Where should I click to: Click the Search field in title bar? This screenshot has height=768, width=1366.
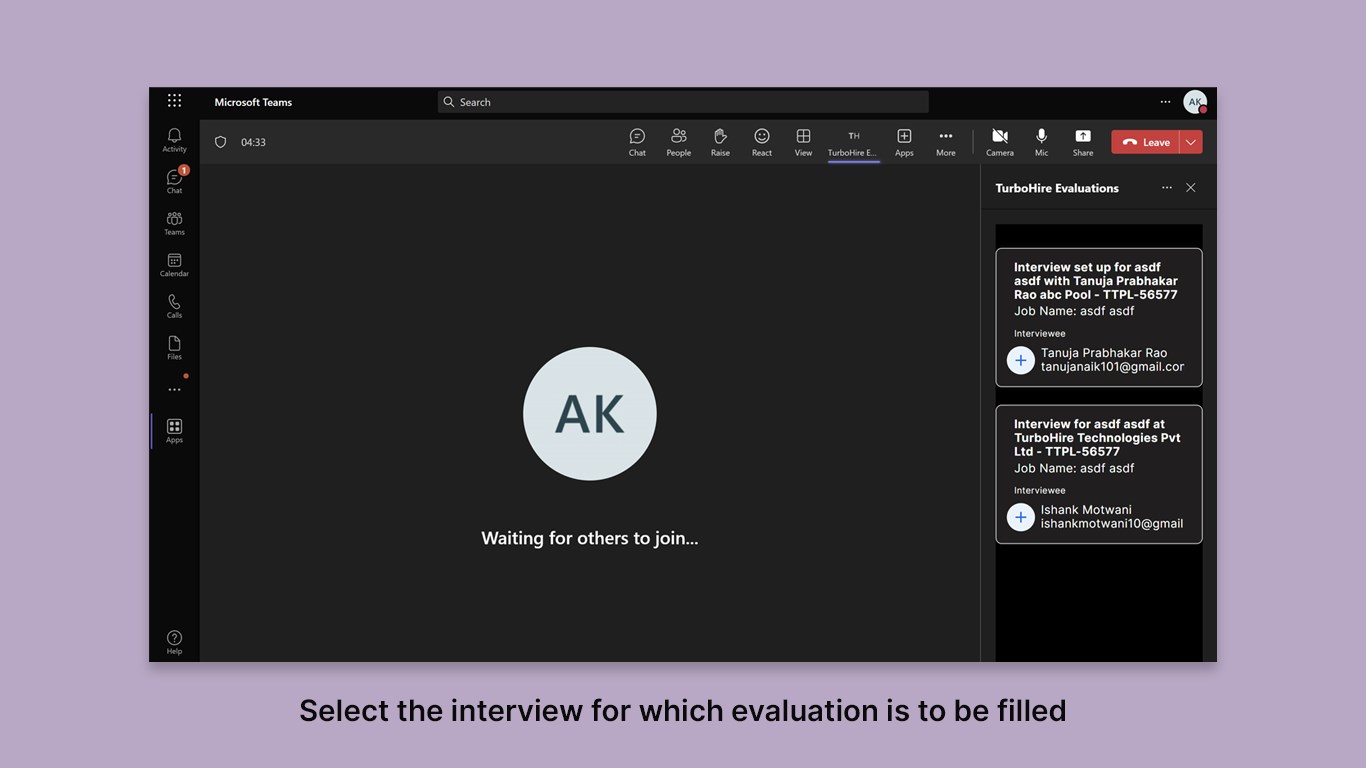[683, 102]
